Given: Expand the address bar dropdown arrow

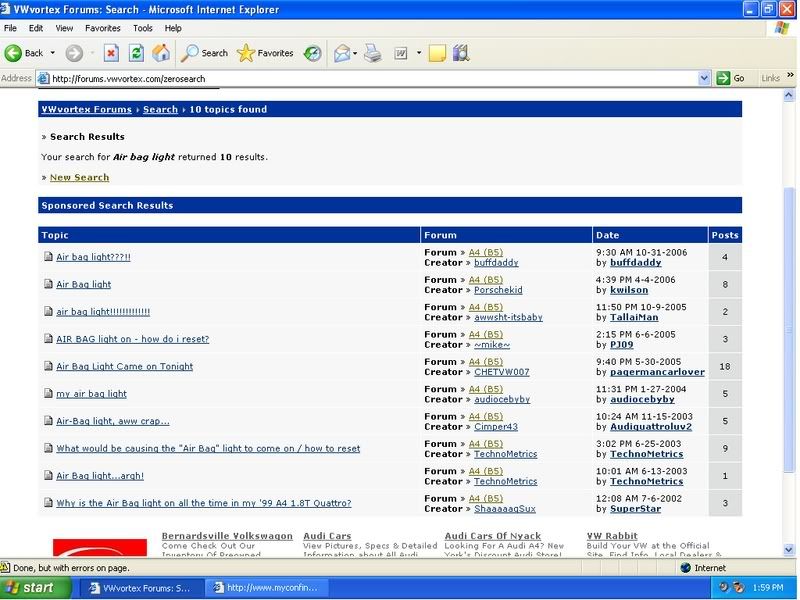Looking at the screenshot, I should click(706, 78).
